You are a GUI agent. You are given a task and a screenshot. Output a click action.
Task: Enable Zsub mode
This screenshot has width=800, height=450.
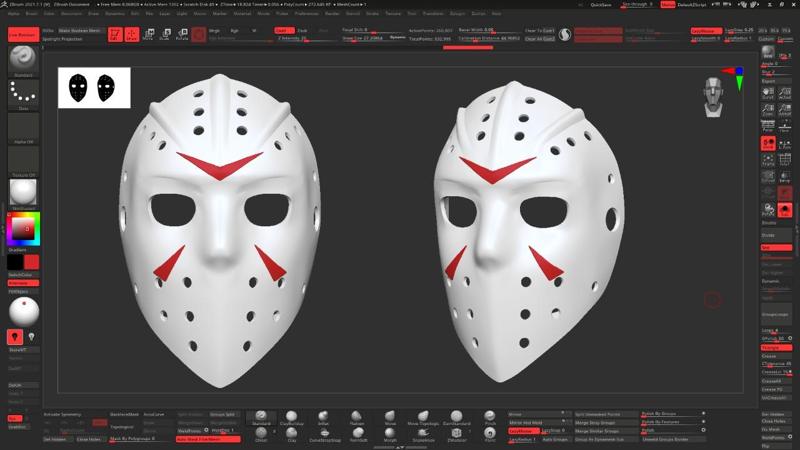tap(303, 31)
